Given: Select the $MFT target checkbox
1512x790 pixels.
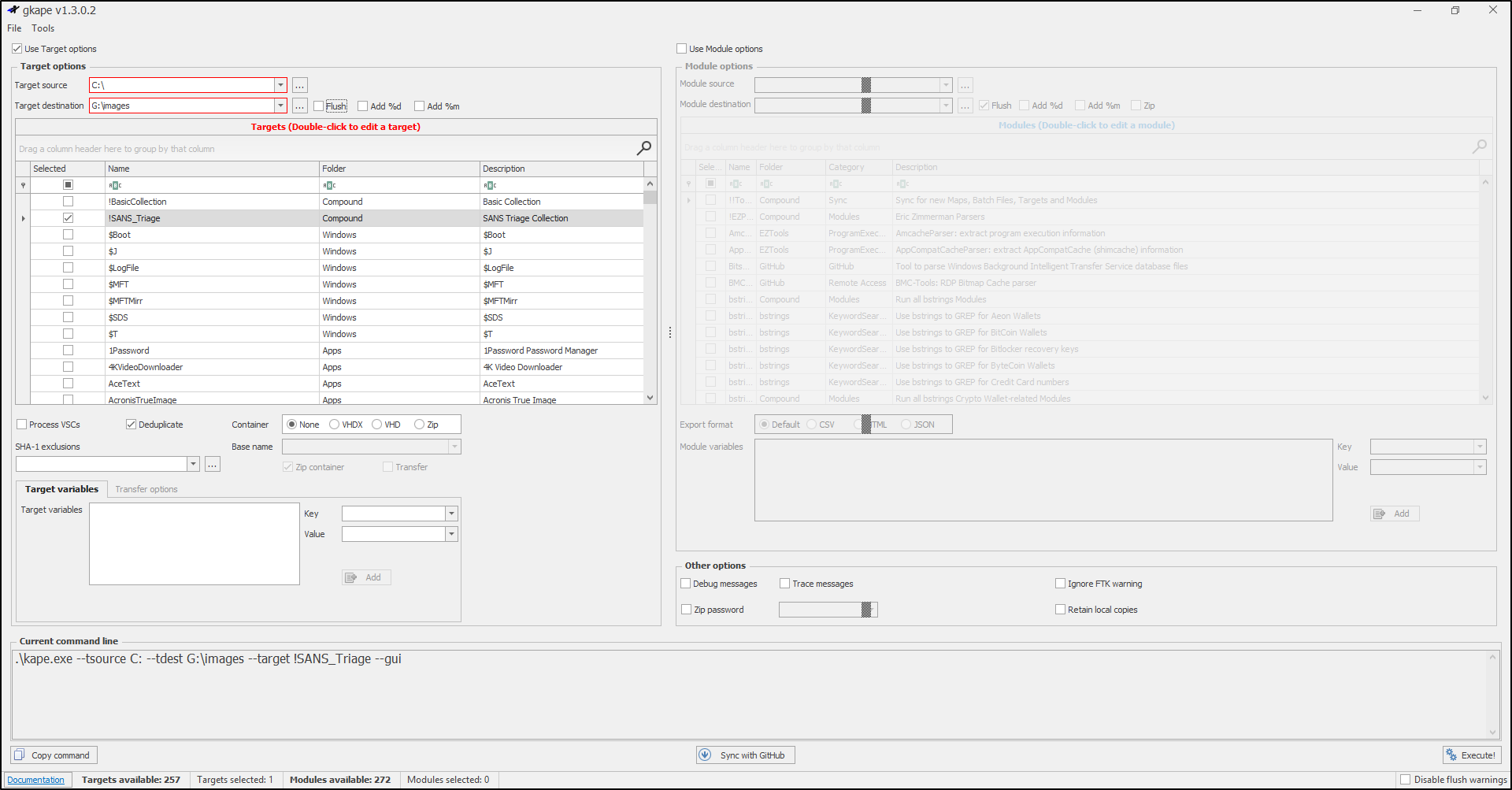Looking at the screenshot, I should tap(68, 284).
